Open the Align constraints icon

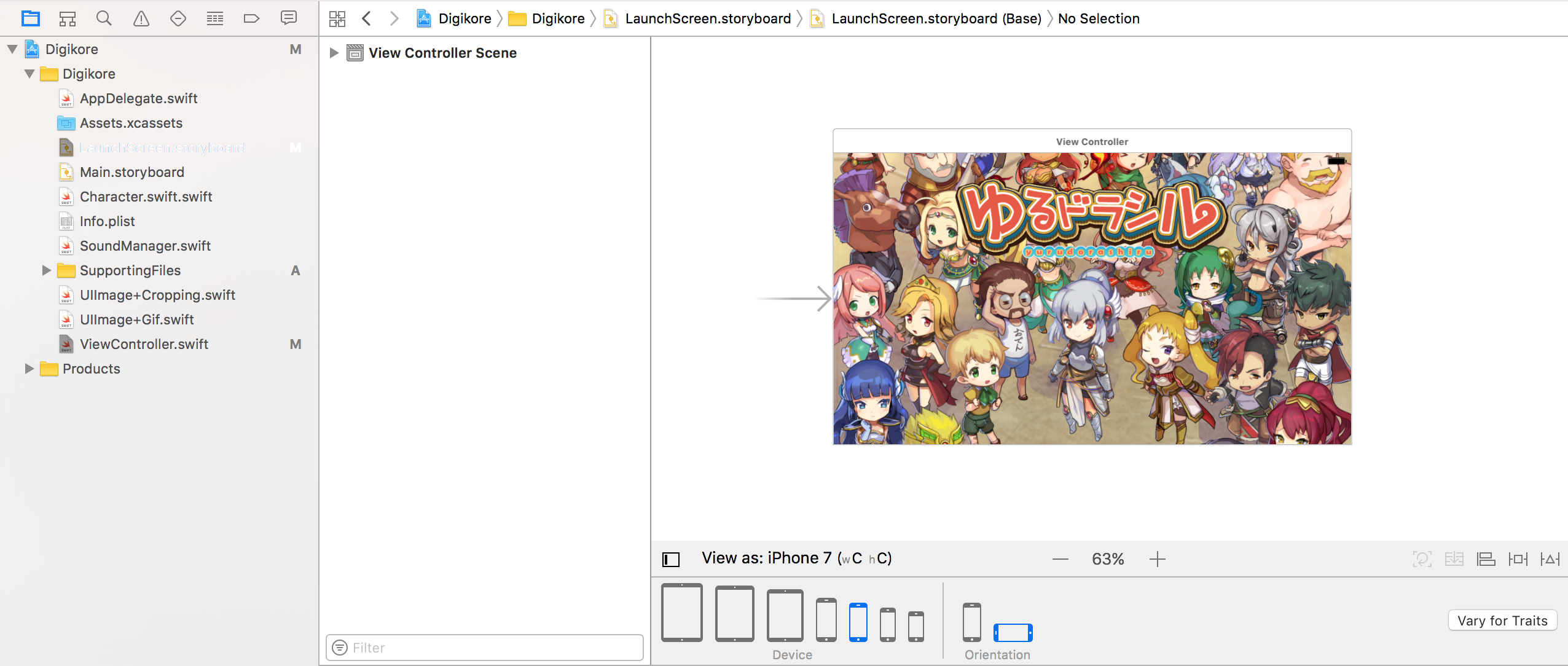coord(1486,559)
